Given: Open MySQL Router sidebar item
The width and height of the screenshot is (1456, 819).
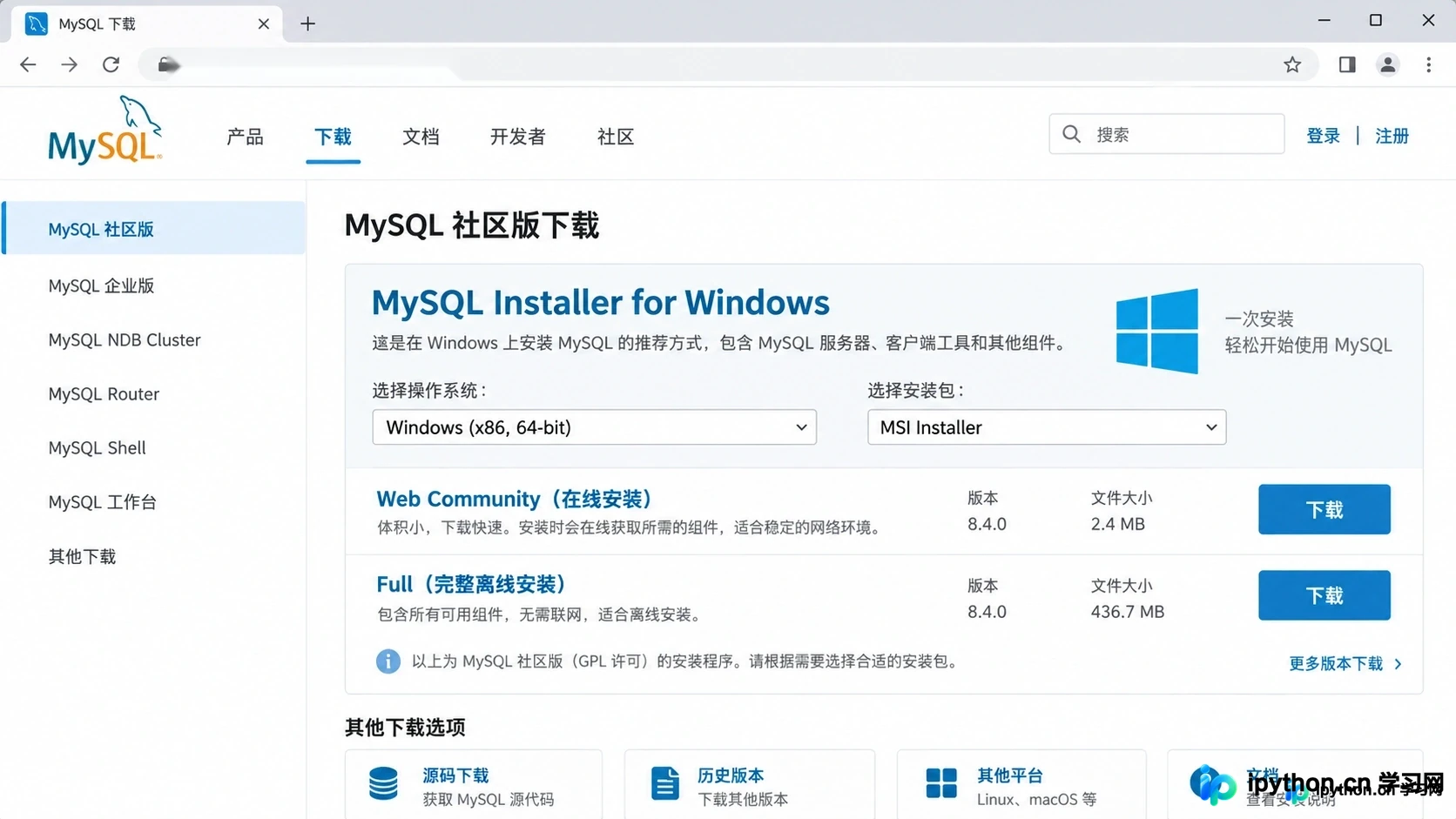Looking at the screenshot, I should click(104, 394).
